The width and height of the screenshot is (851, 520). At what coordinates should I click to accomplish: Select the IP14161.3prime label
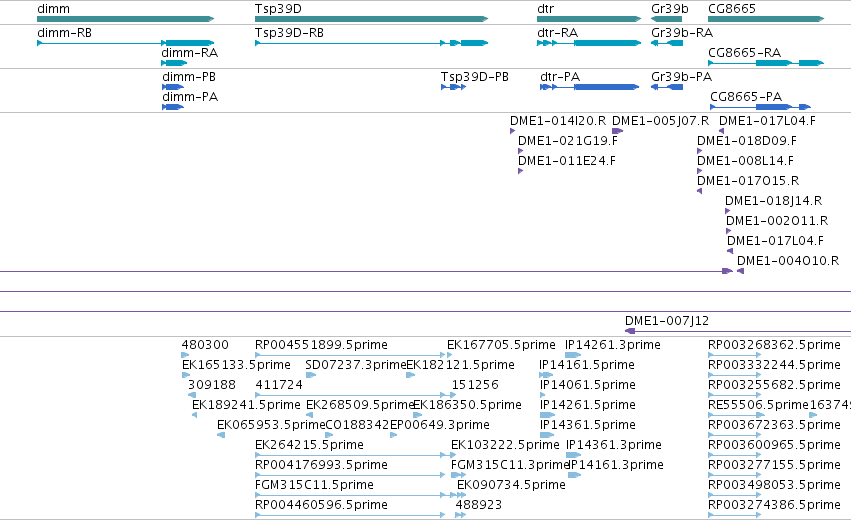click(615, 465)
